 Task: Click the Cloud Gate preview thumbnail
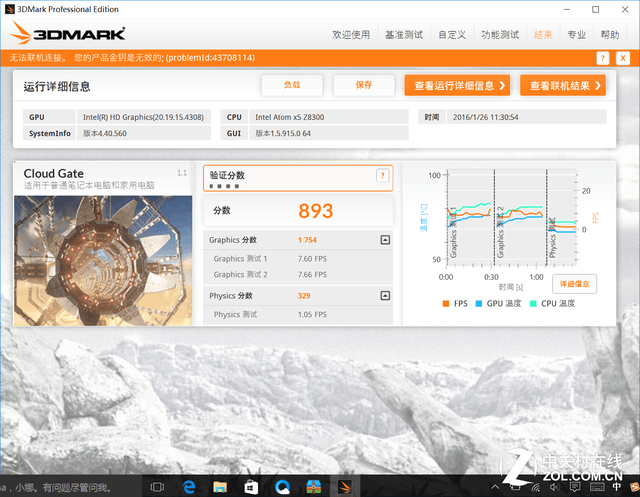tap(105, 258)
